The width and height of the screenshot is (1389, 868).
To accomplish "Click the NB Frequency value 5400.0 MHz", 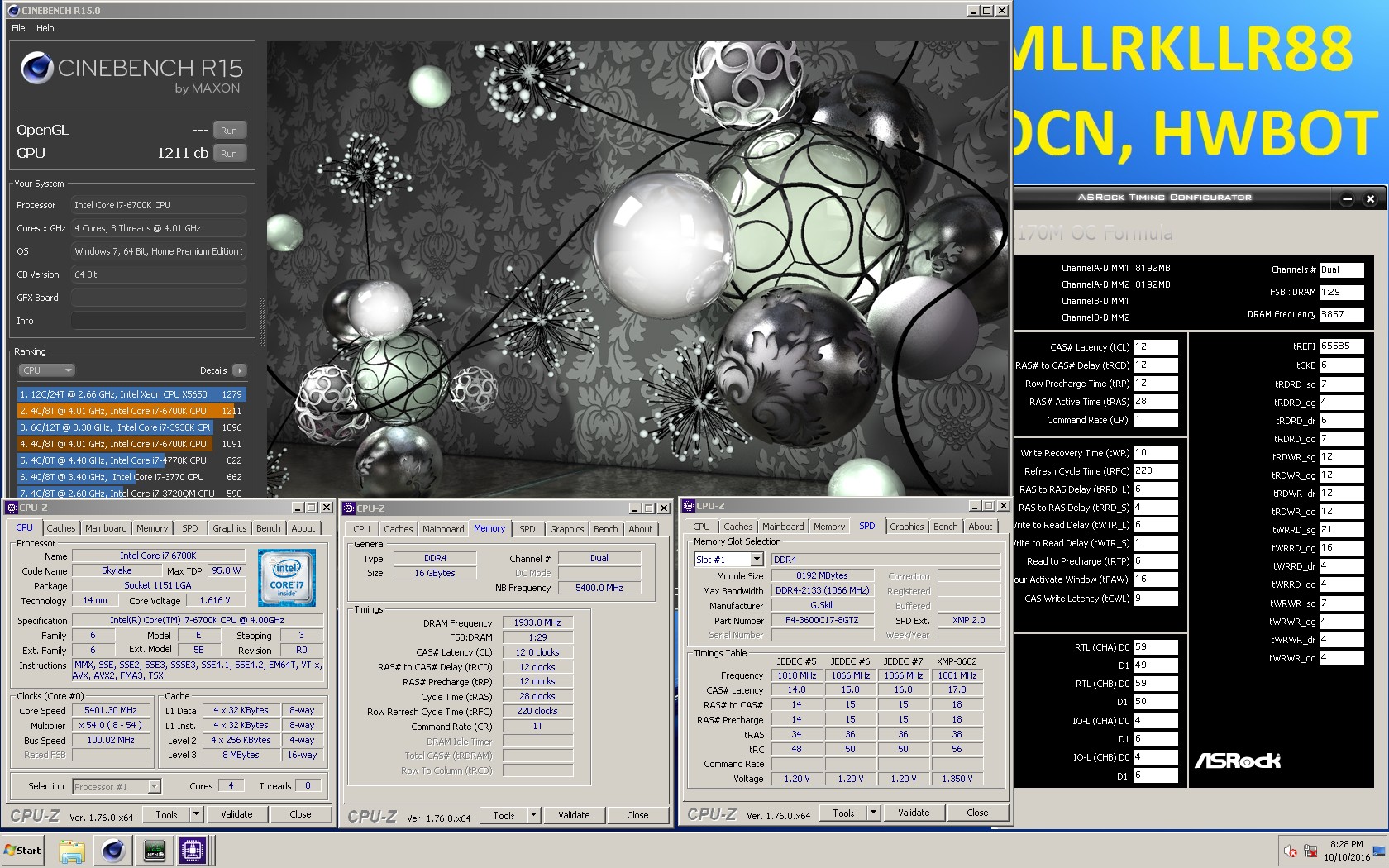I will click(599, 588).
